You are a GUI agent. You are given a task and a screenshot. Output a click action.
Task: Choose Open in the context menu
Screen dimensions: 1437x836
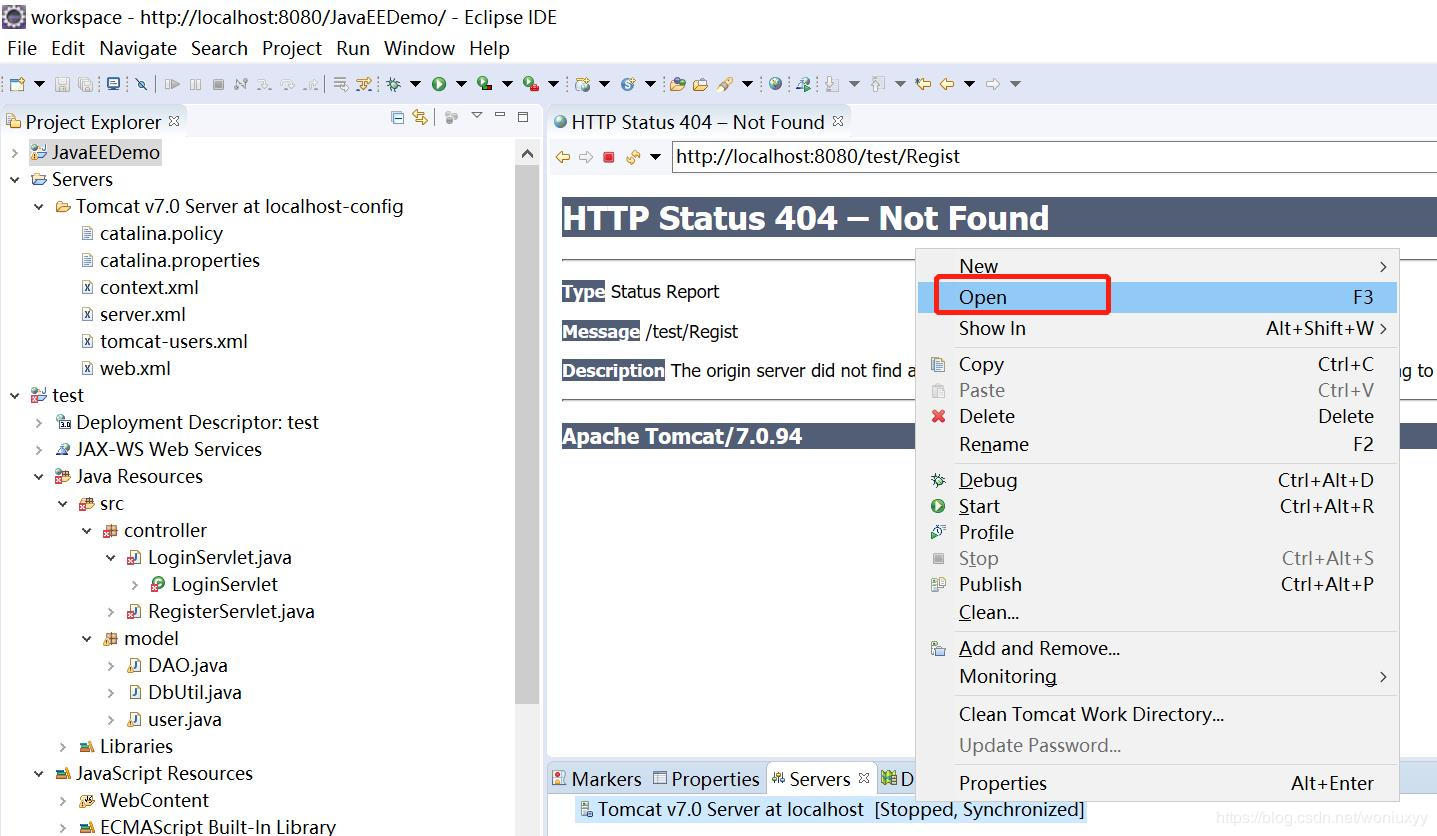[x=1157, y=297]
